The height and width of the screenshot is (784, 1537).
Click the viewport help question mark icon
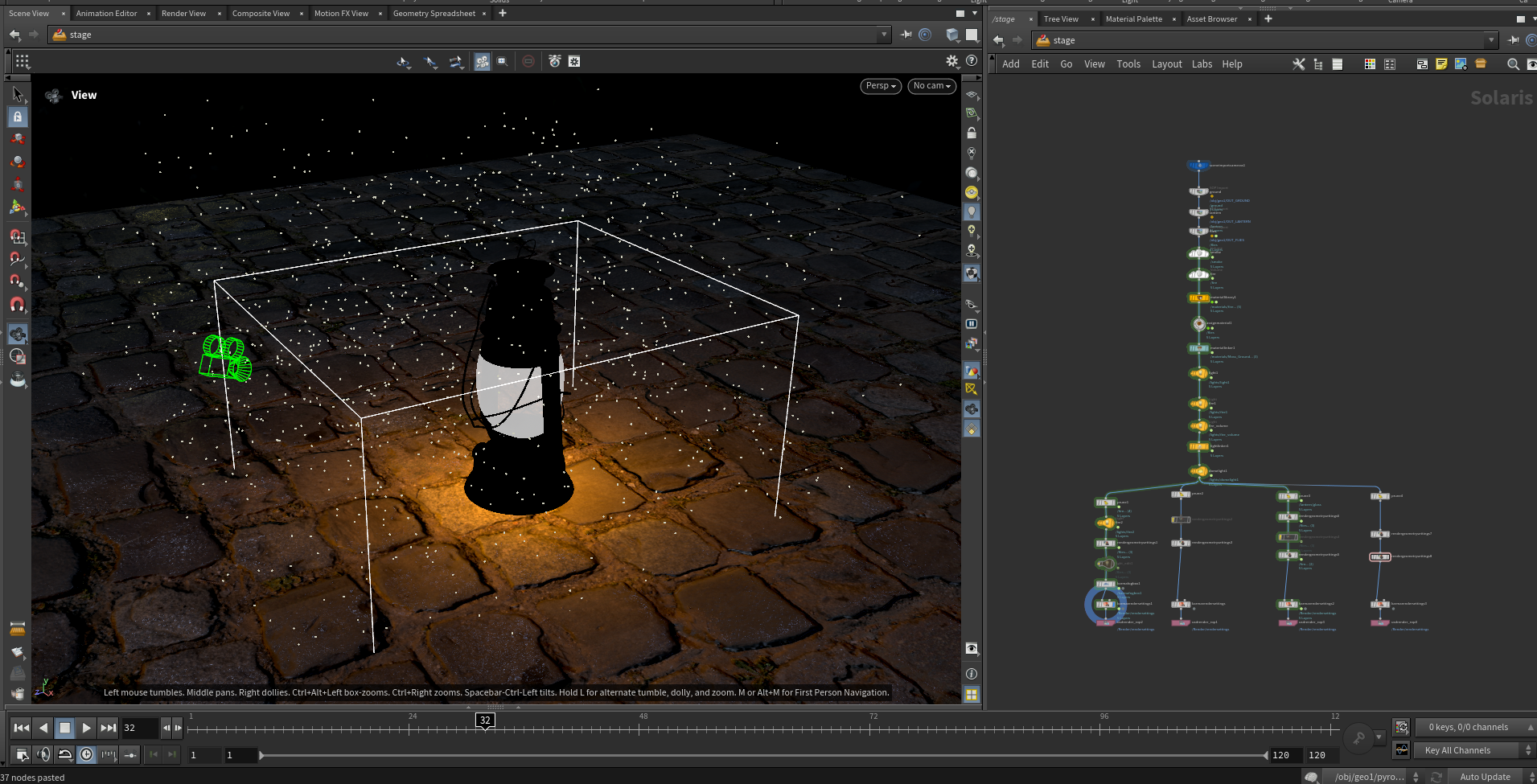(x=972, y=61)
